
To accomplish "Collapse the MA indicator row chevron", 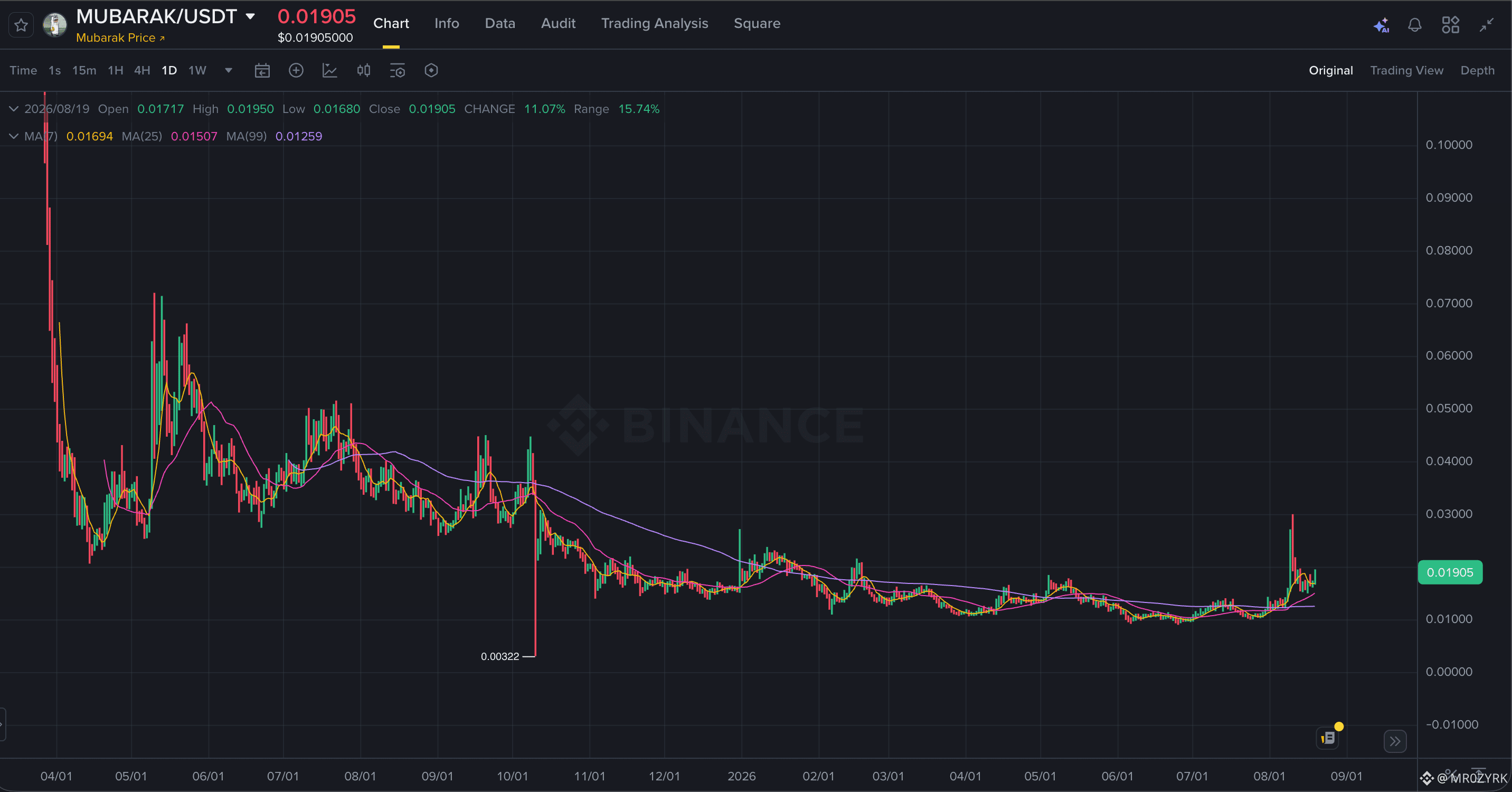I will click(14, 136).
